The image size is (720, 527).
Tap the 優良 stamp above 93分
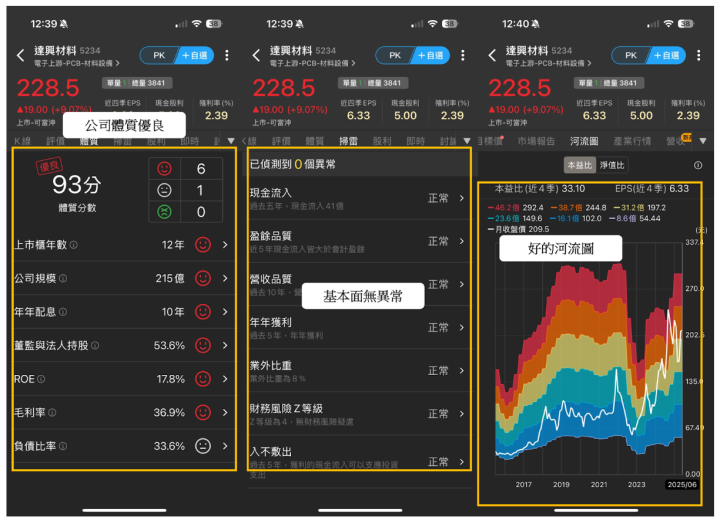click(49, 166)
